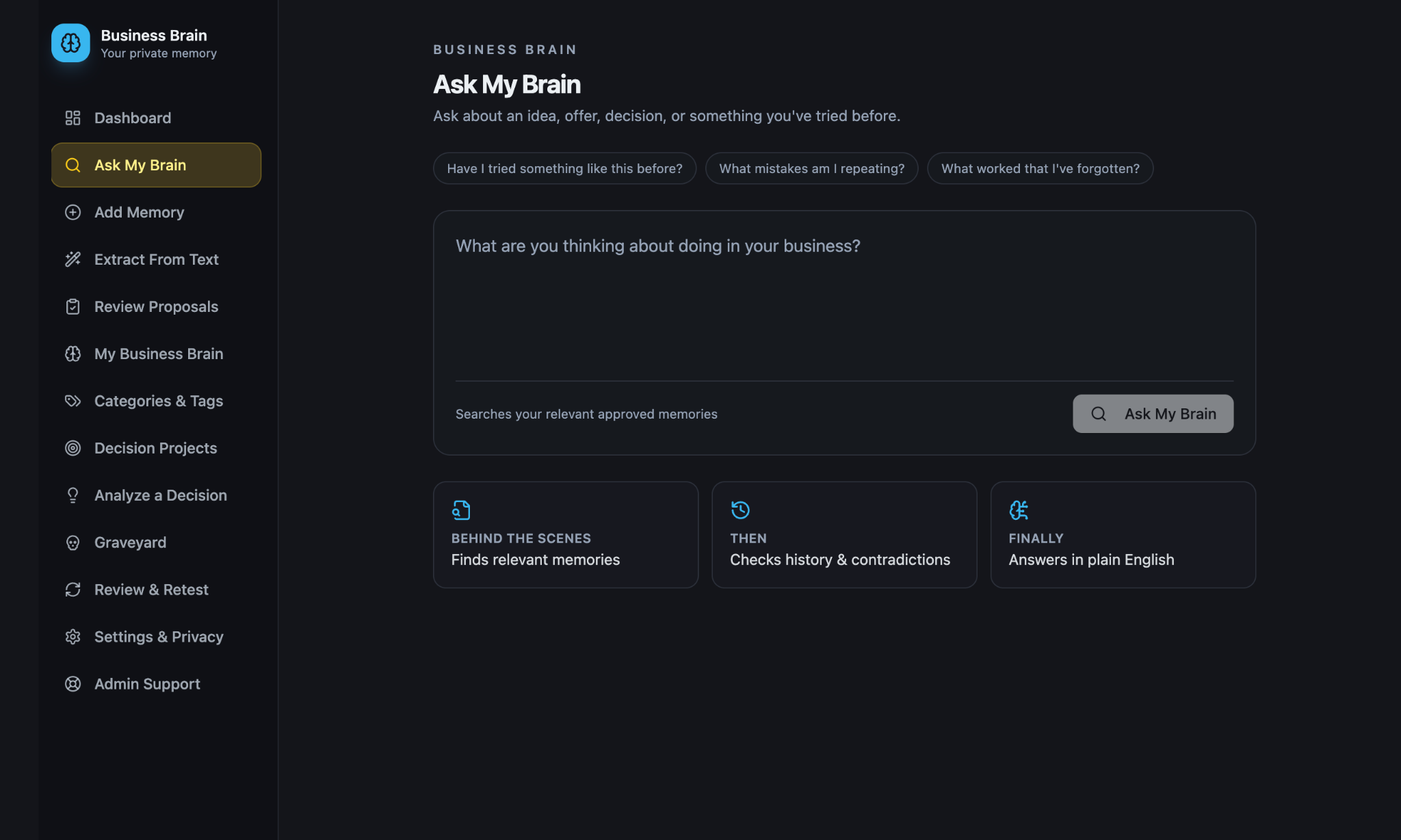Click the 'Finds relevant memories' card

click(566, 535)
